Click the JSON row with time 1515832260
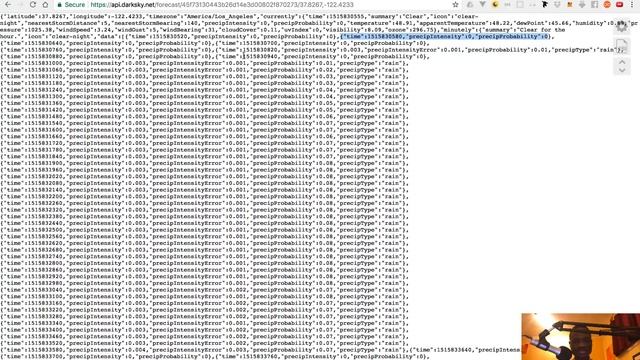640x360 pixels. (204, 203)
